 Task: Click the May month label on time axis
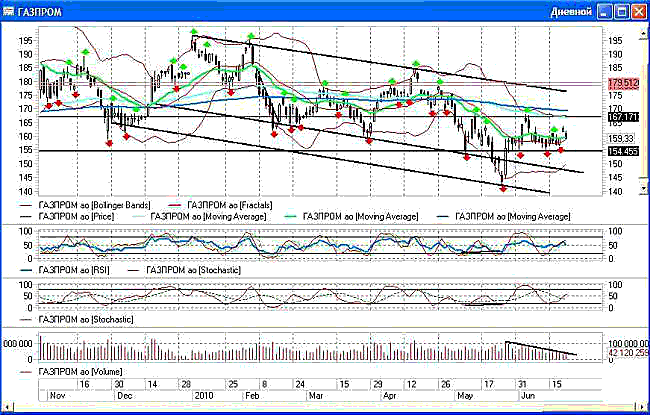tap(465, 396)
